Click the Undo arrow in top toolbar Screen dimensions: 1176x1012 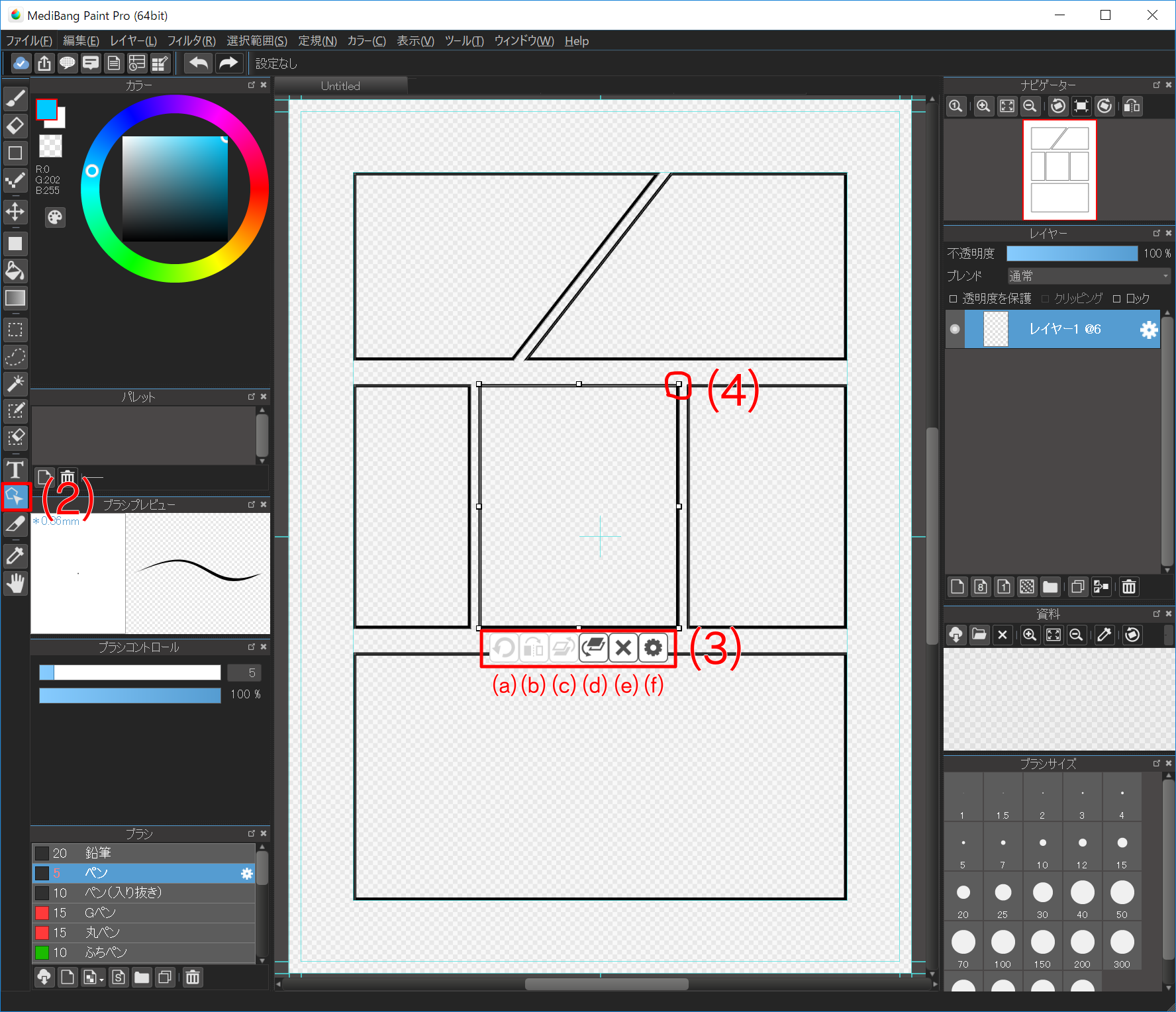(198, 63)
